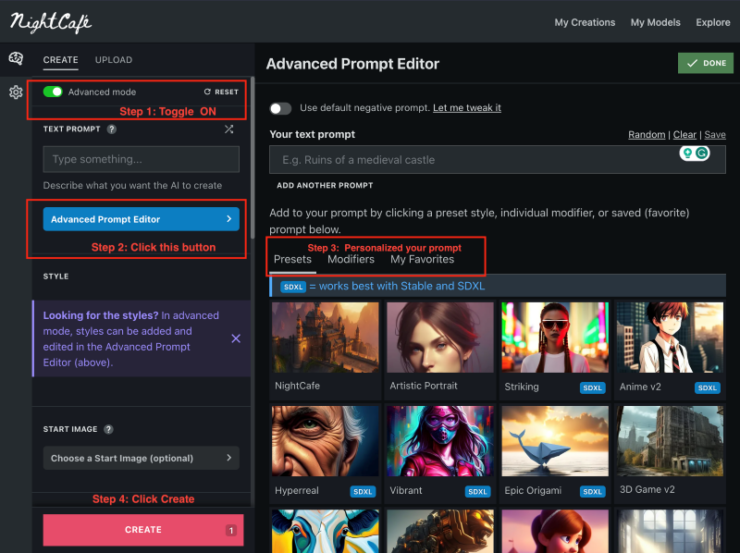Click the 'Your text prompt' input field
Viewport: 740px width, 553px height.
(470, 160)
